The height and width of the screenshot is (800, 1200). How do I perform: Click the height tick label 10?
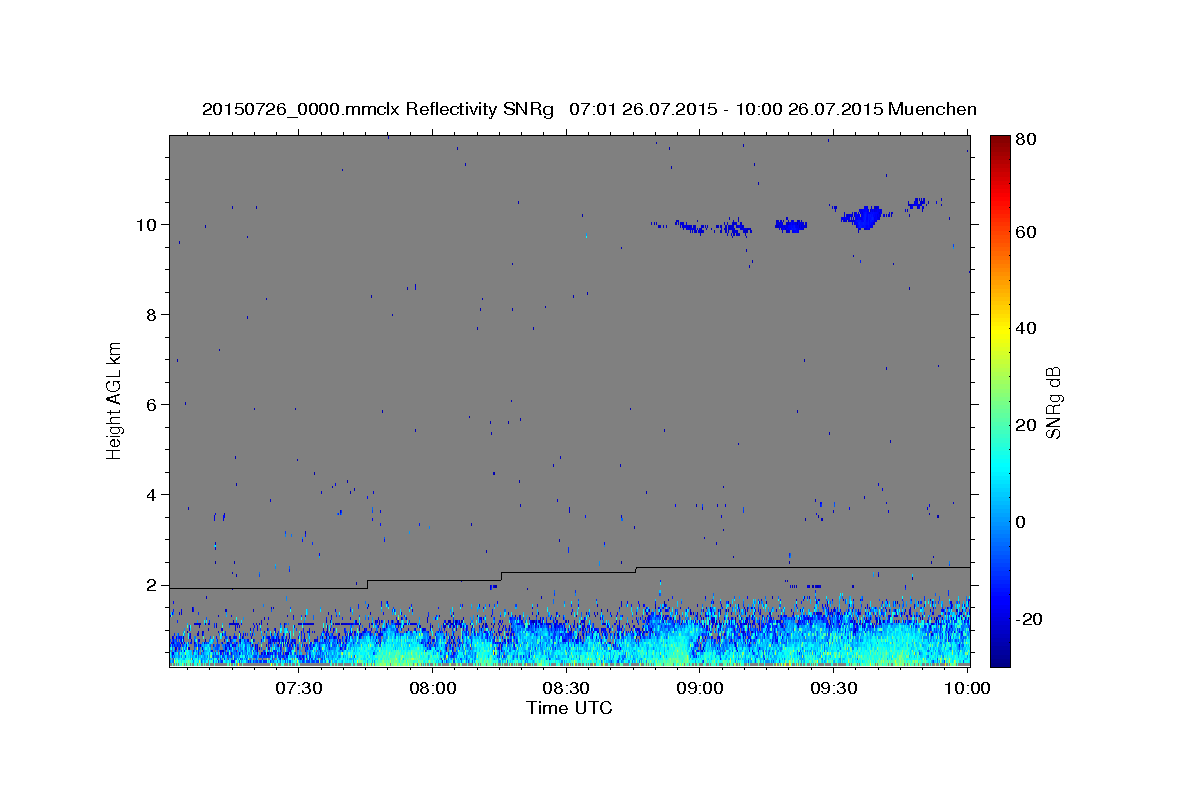coord(148,224)
